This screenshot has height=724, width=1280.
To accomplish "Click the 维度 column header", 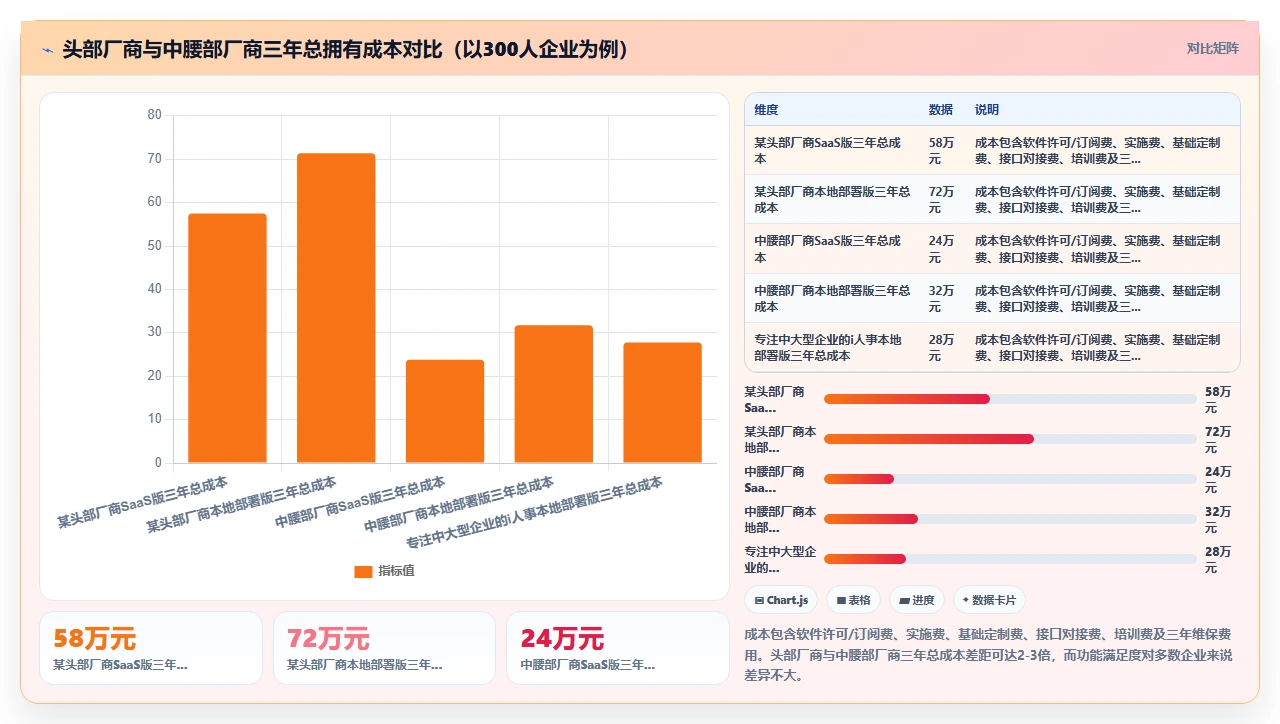I will (766, 110).
